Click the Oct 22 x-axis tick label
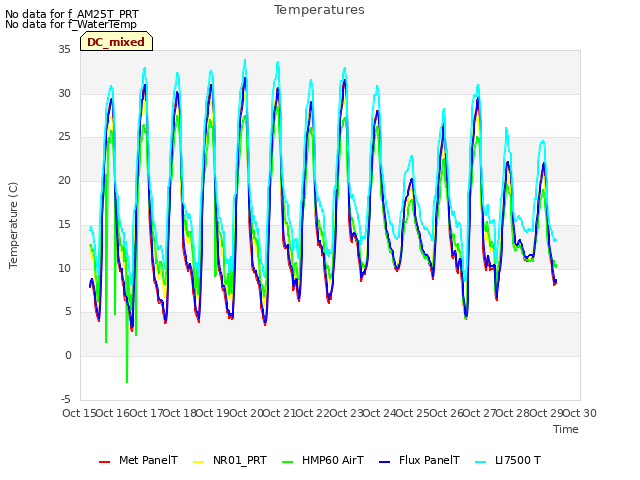Viewport: 640px width, 480px height. pyautogui.click(x=313, y=413)
